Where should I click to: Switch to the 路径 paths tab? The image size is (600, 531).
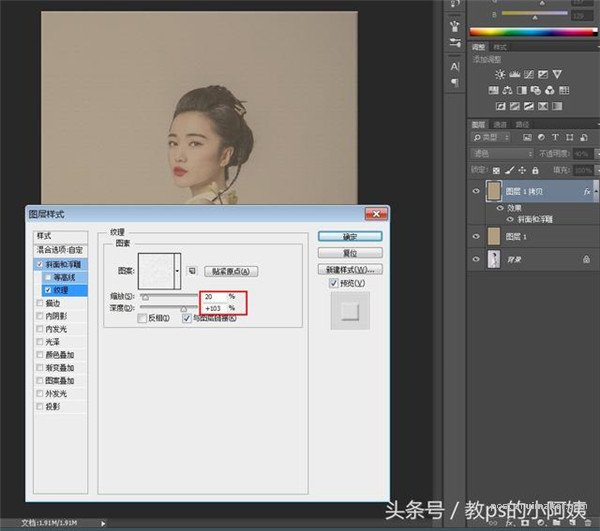click(x=522, y=124)
